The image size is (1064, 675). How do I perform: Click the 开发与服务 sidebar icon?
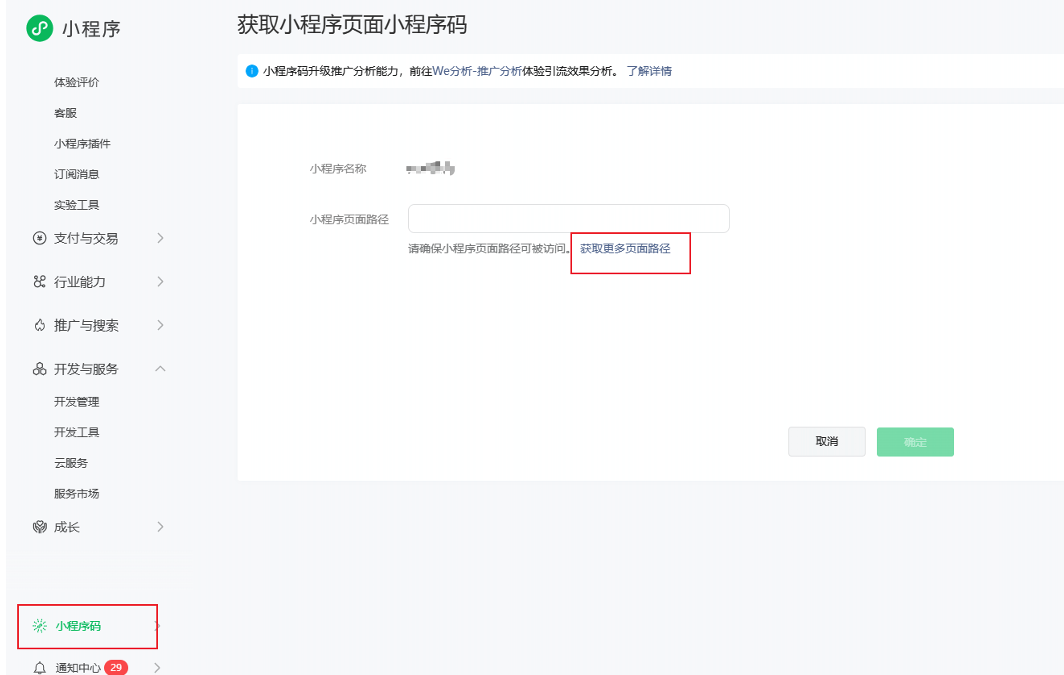click(x=40, y=369)
